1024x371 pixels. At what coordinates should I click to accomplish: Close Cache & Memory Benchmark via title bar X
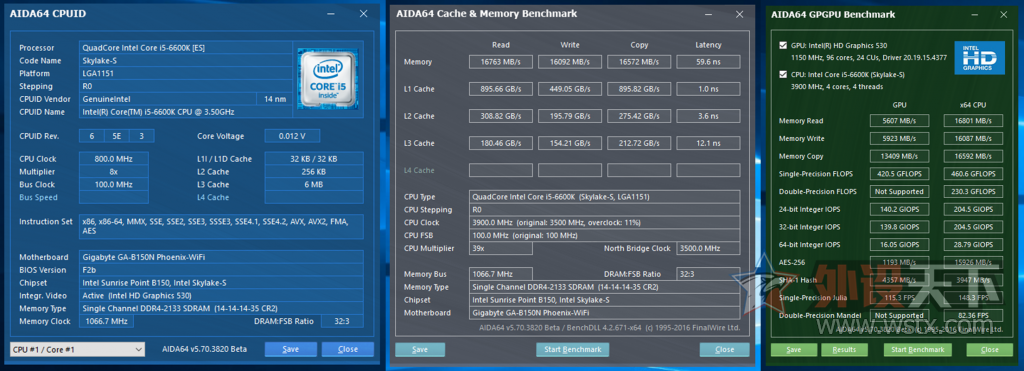739,14
